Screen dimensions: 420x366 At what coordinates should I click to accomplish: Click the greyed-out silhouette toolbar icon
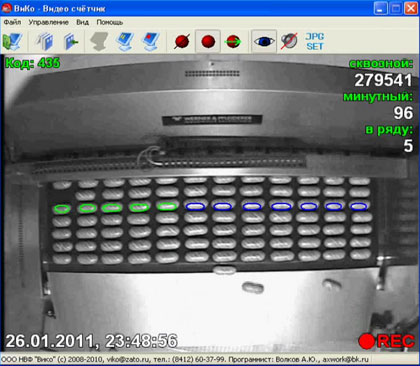[99, 41]
